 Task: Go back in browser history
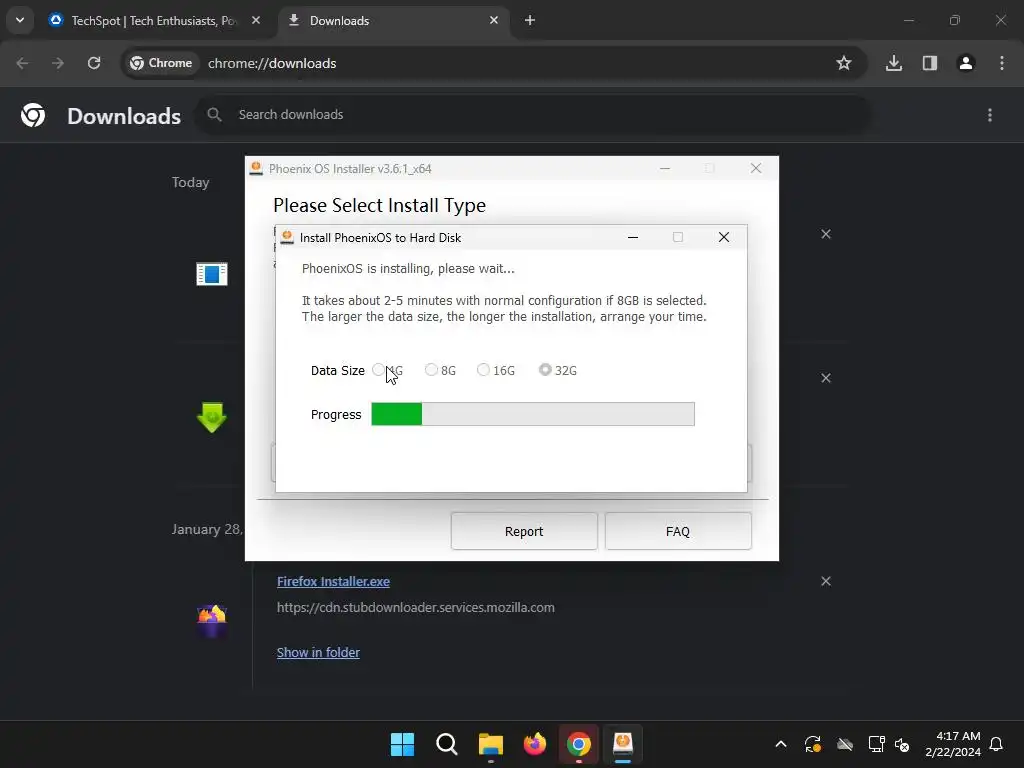22,63
